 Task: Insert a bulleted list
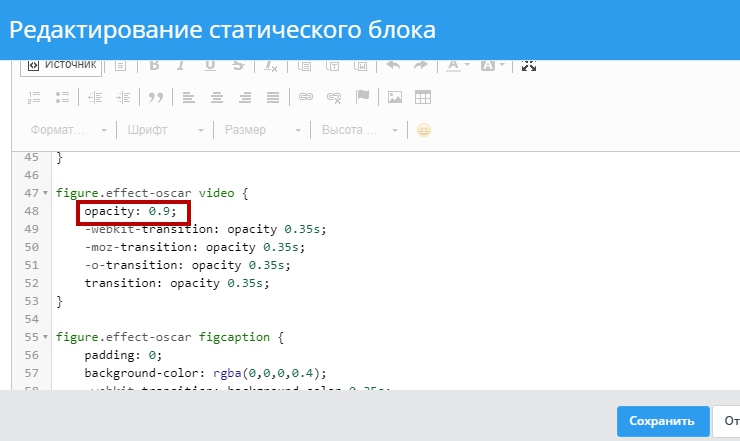pos(62,97)
